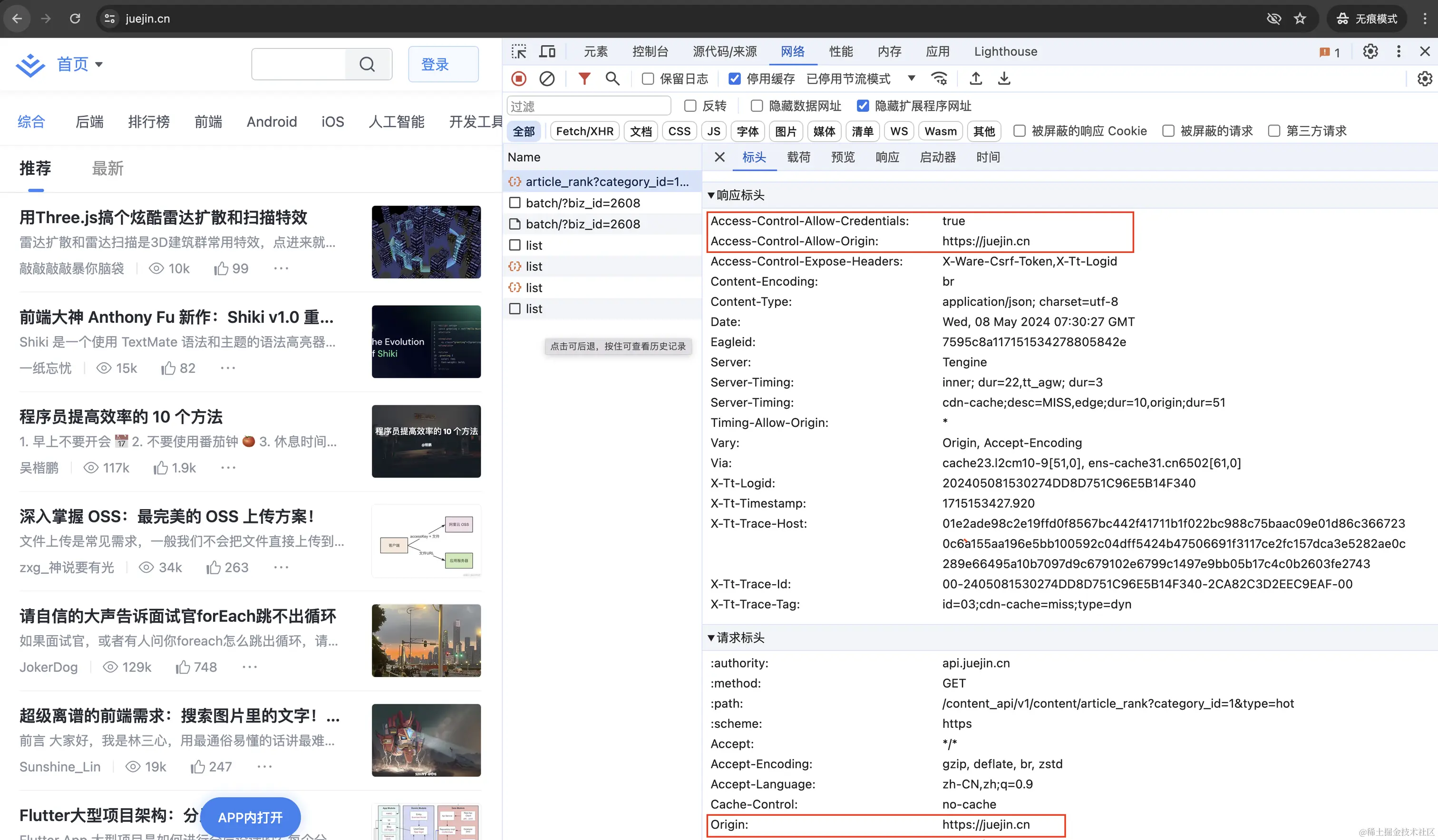The image size is (1438, 840).
Task: Switch to 元素 DevTools tab
Action: (596, 51)
